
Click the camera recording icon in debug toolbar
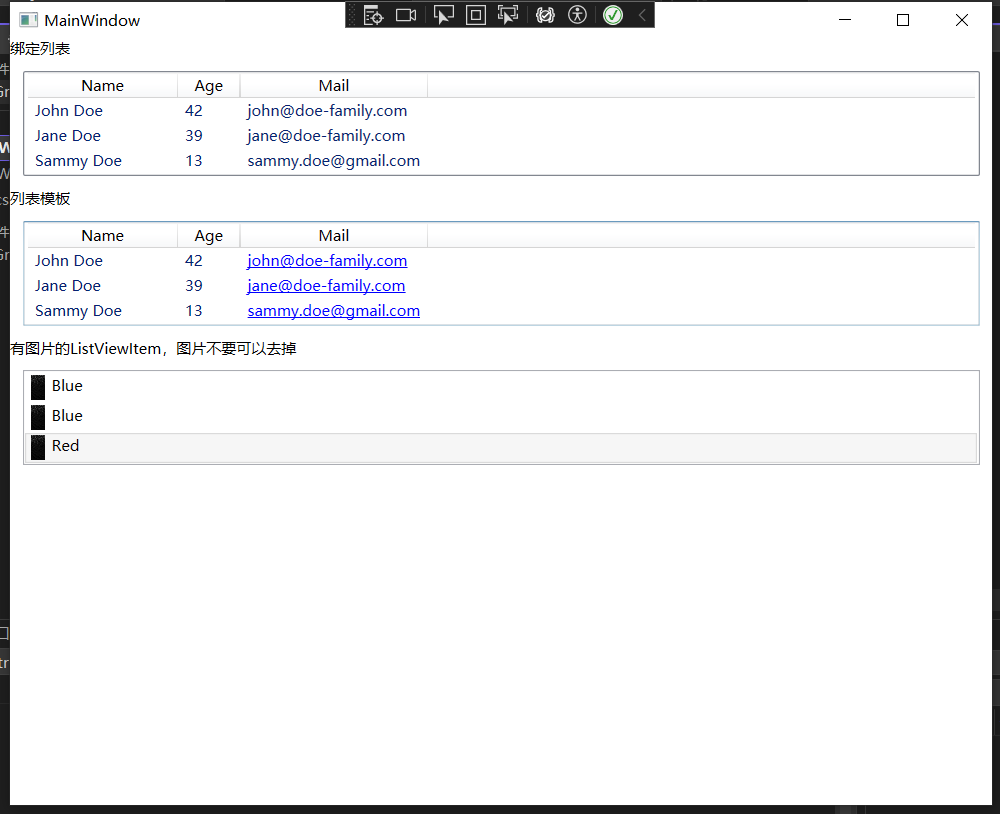[406, 15]
